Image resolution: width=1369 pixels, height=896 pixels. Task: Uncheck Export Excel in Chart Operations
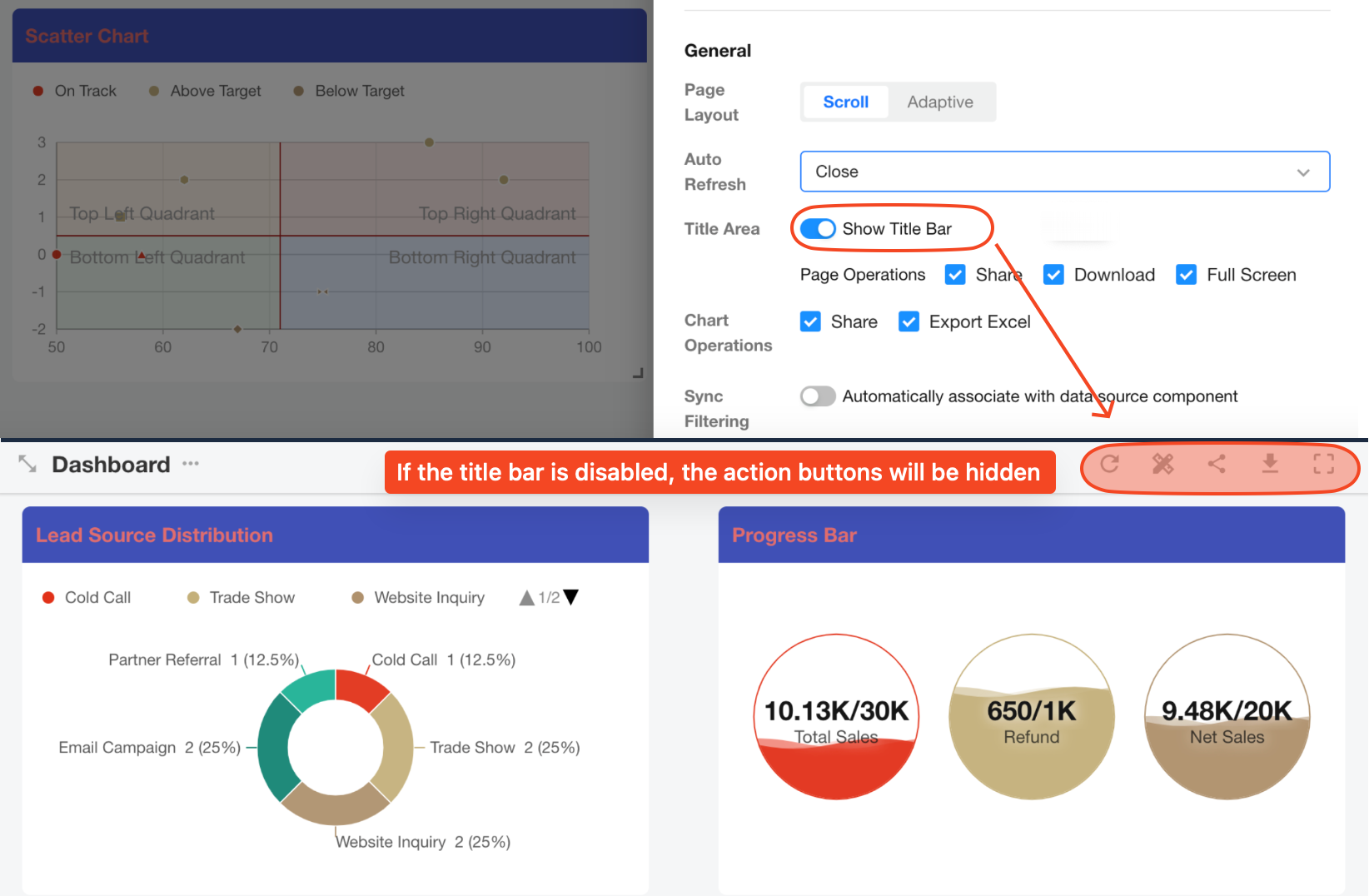point(909,321)
